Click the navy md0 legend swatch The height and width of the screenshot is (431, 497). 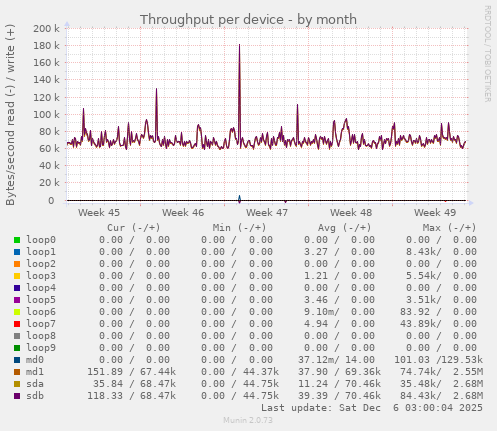click(x=17, y=360)
